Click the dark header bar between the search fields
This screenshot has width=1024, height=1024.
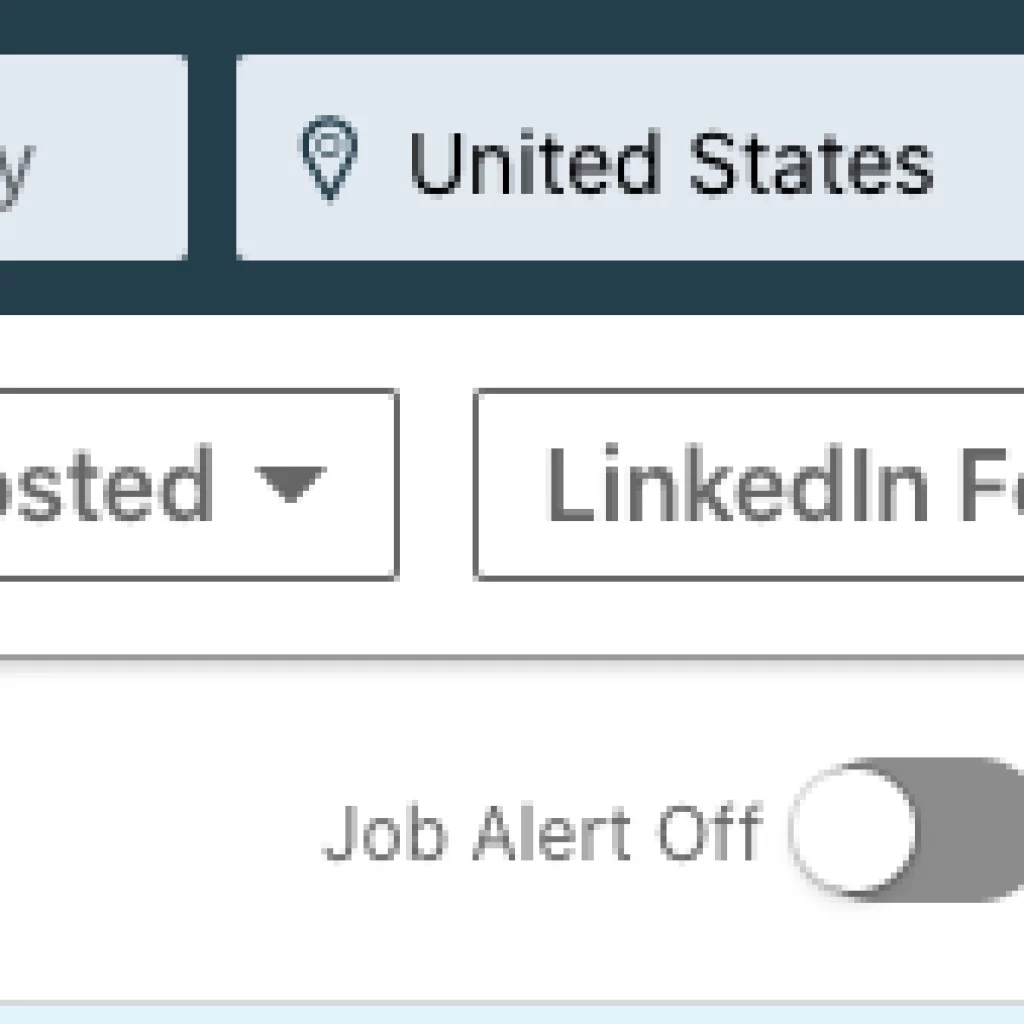[212, 157]
